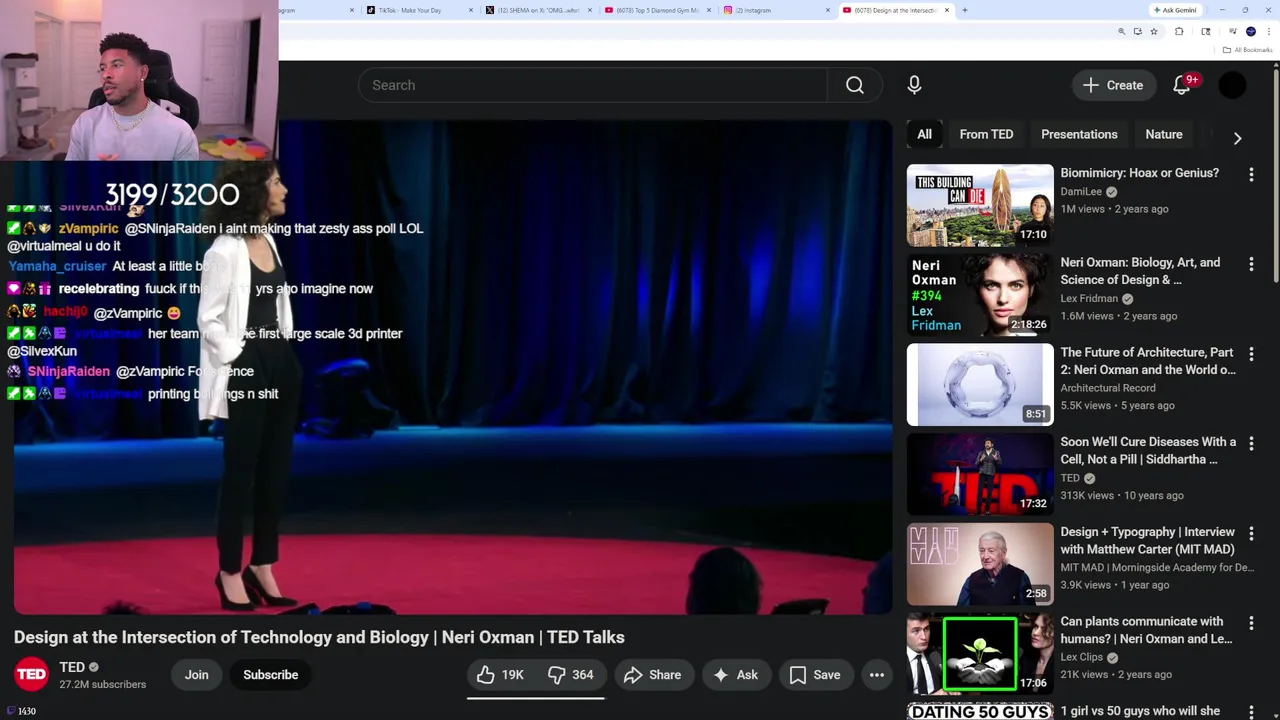Click the Chrome zoom magnifier icon
This screenshot has height=720, width=1280.
(1121, 32)
